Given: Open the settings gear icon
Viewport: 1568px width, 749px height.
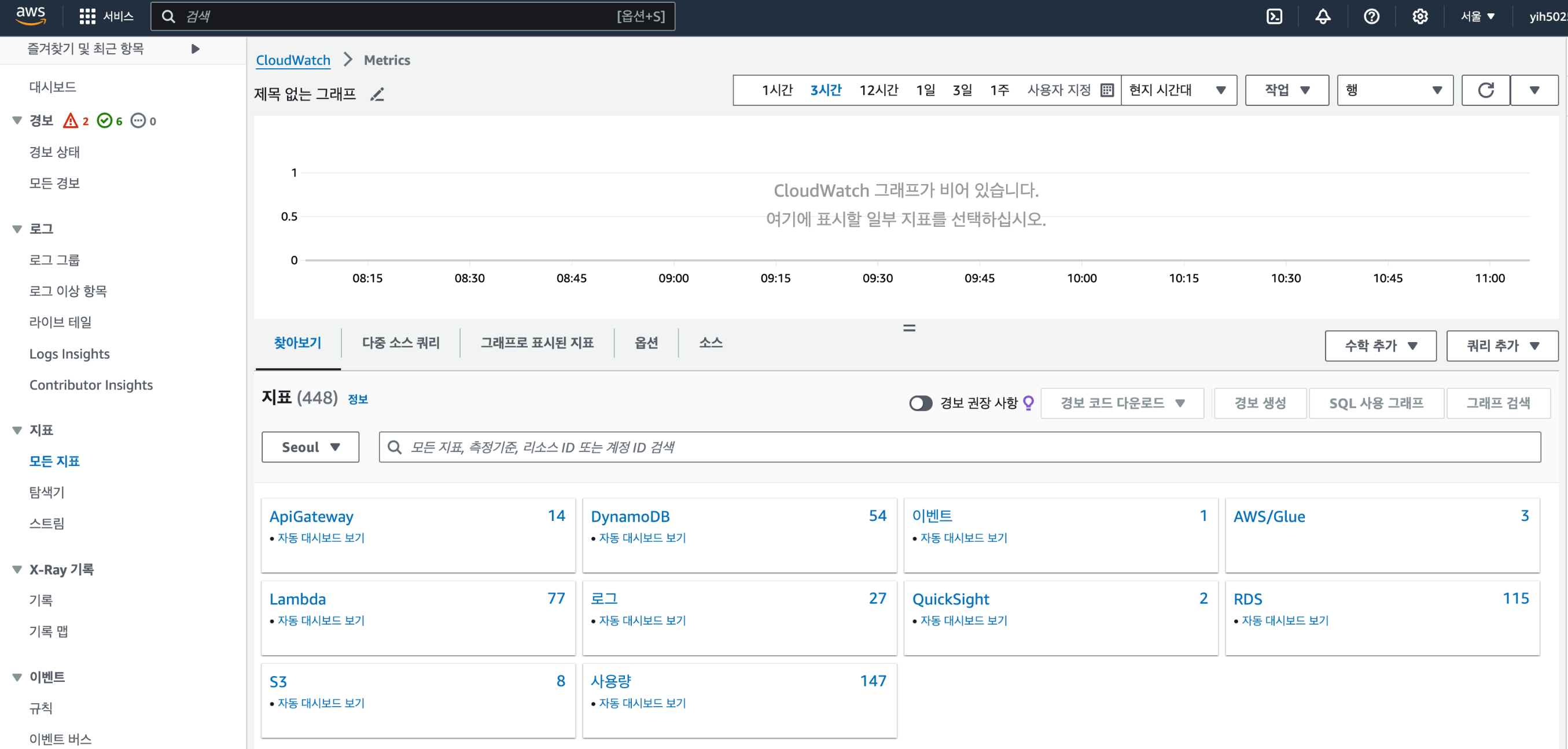Looking at the screenshot, I should (x=1419, y=16).
